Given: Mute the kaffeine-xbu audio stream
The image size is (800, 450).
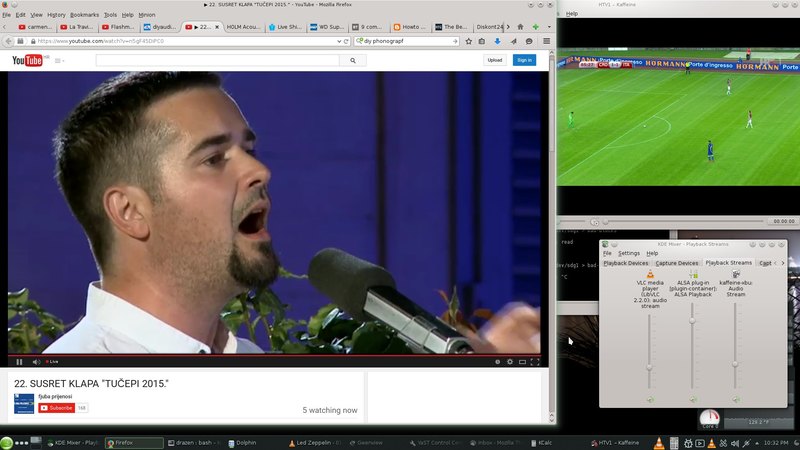Looking at the screenshot, I should tap(735, 399).
